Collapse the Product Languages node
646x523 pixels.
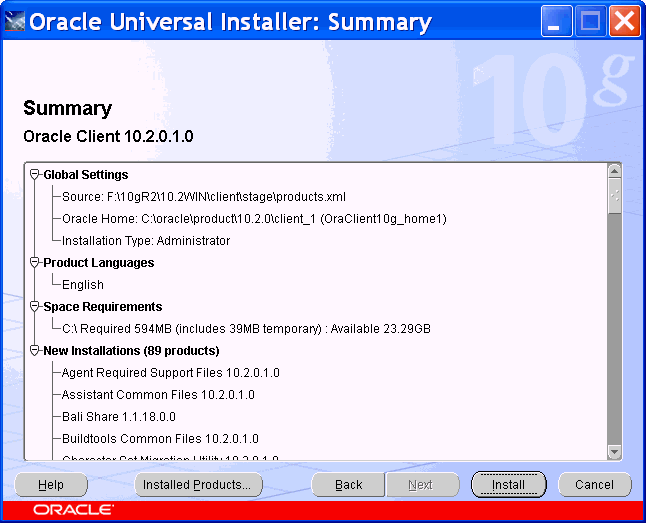(34, 263)
